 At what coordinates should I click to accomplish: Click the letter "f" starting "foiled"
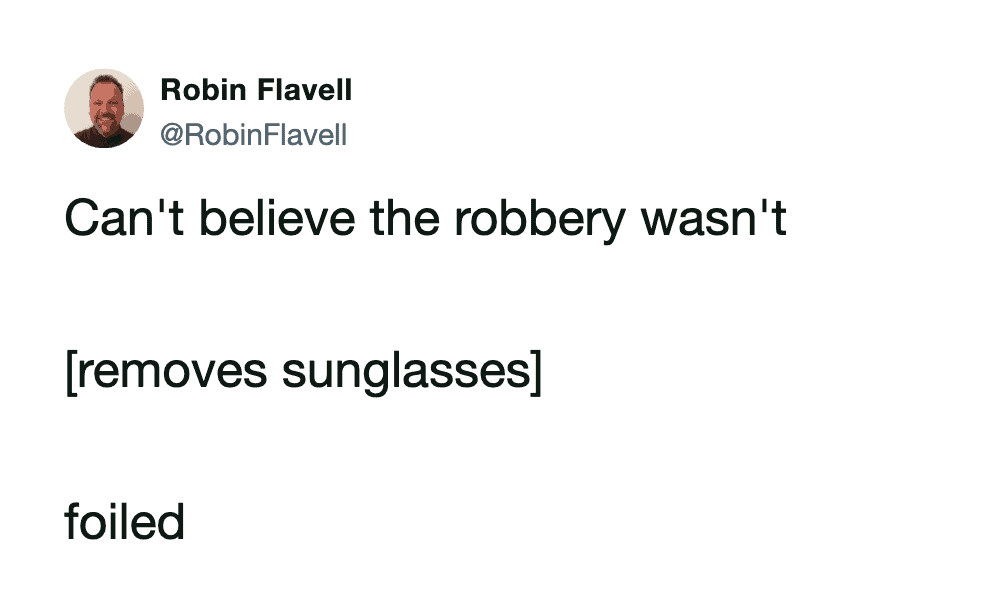click(x=72, y=522)
